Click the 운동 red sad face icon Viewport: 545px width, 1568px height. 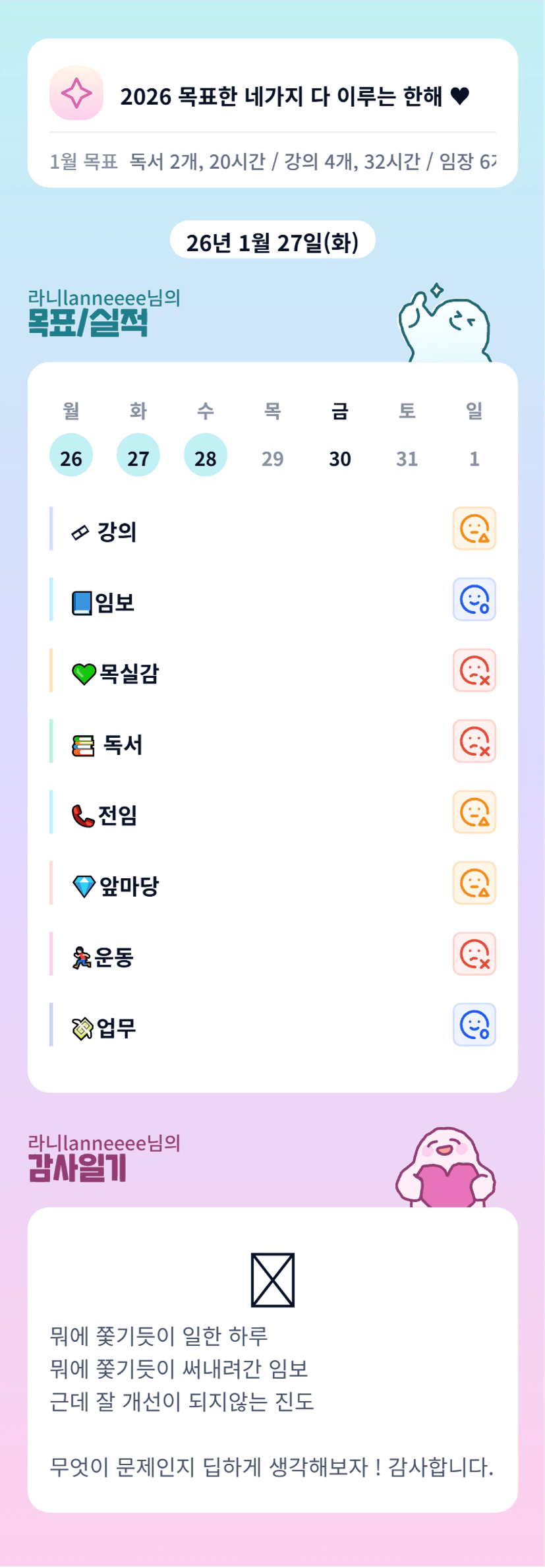474,953
